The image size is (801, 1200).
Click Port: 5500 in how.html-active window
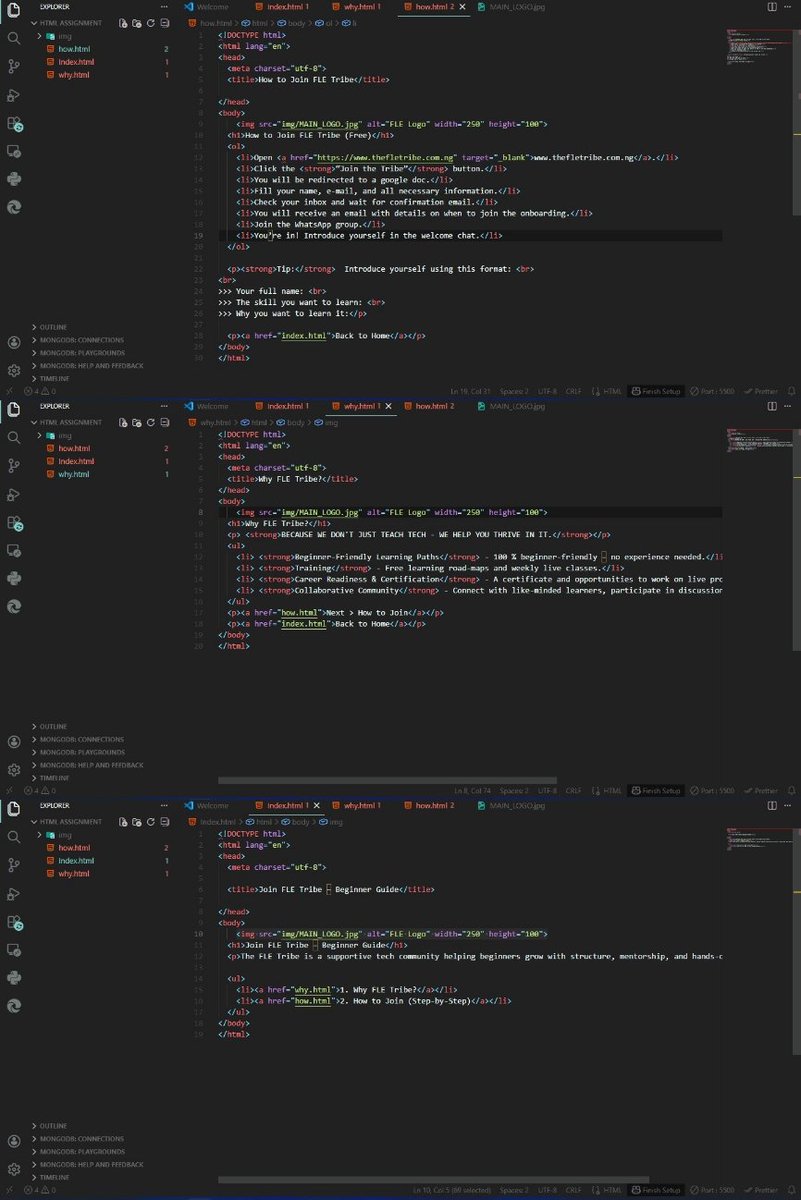712,391
